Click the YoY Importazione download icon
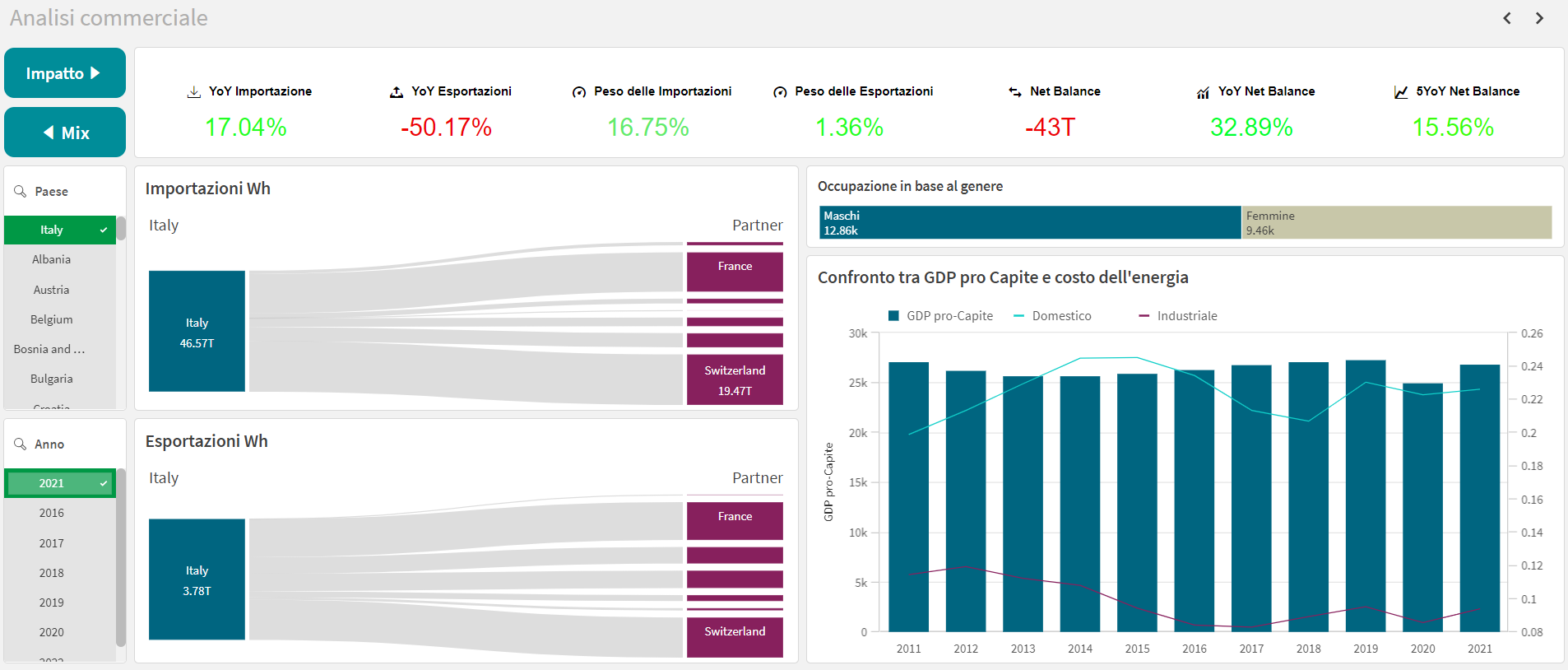 [x=194, y=92]
